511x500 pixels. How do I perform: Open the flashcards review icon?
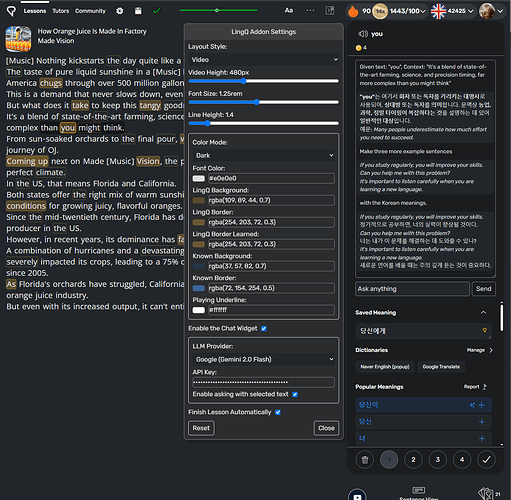[x=486, y=494]
